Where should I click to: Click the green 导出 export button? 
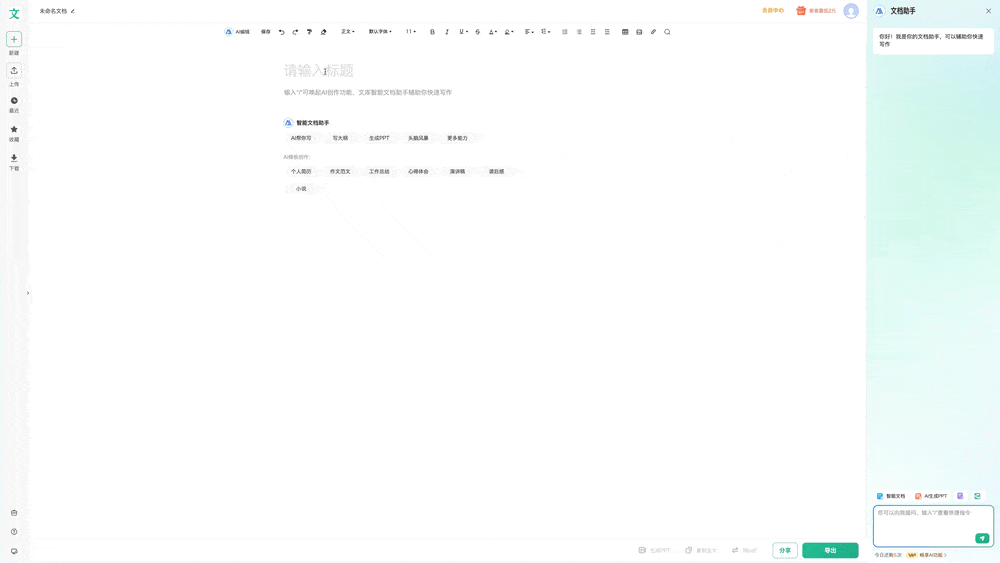point(830,550)
